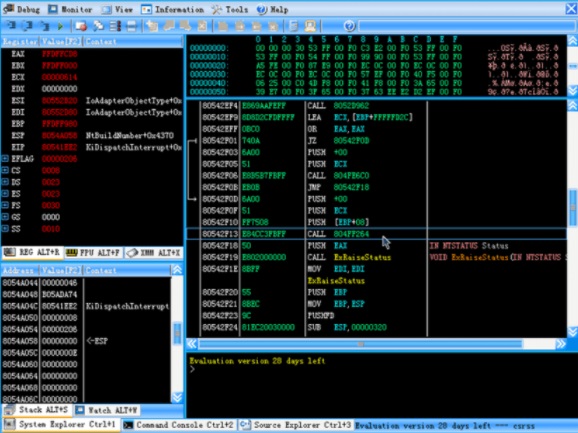The image size is (578, 433).
Task: Switch to Watch ALT+W tab
Action: point(107,410)
